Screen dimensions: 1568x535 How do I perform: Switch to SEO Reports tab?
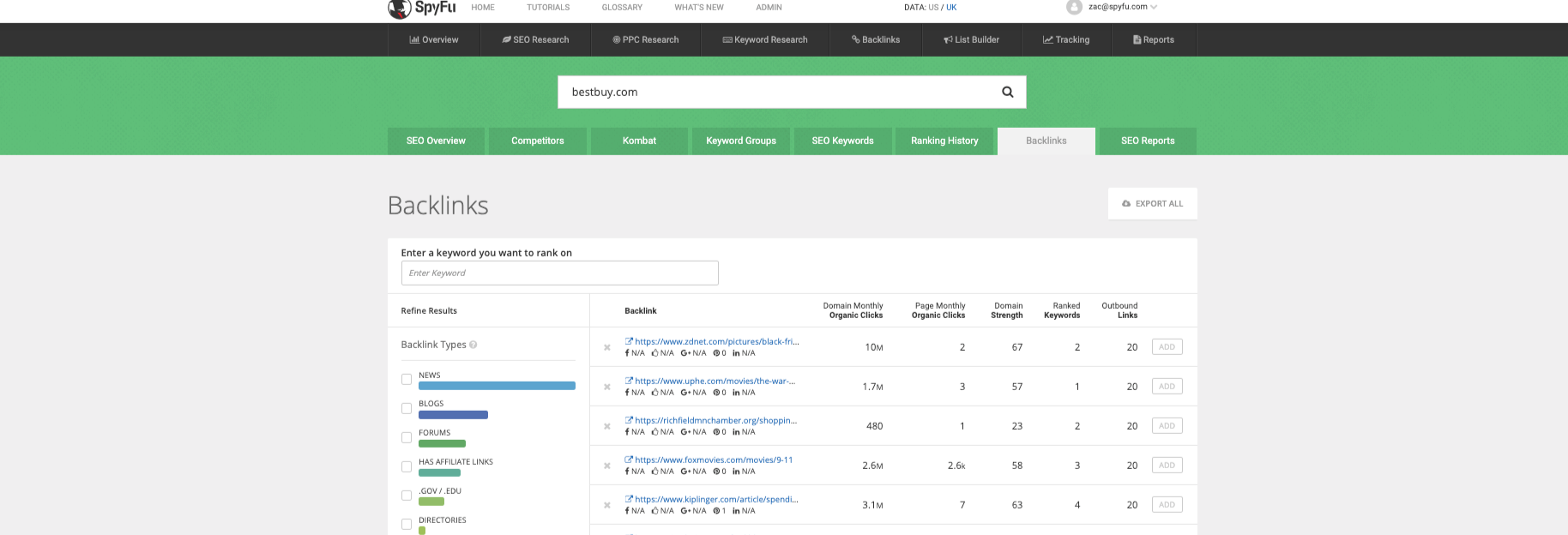(1148, 141)
